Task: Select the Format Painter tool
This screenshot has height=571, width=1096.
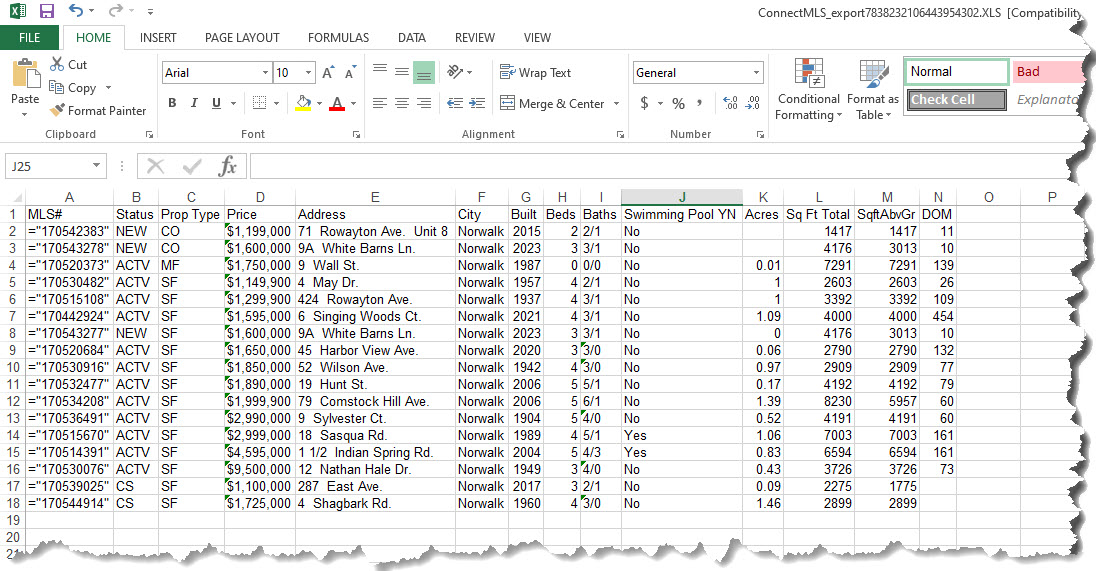Action: click(98, 111)
